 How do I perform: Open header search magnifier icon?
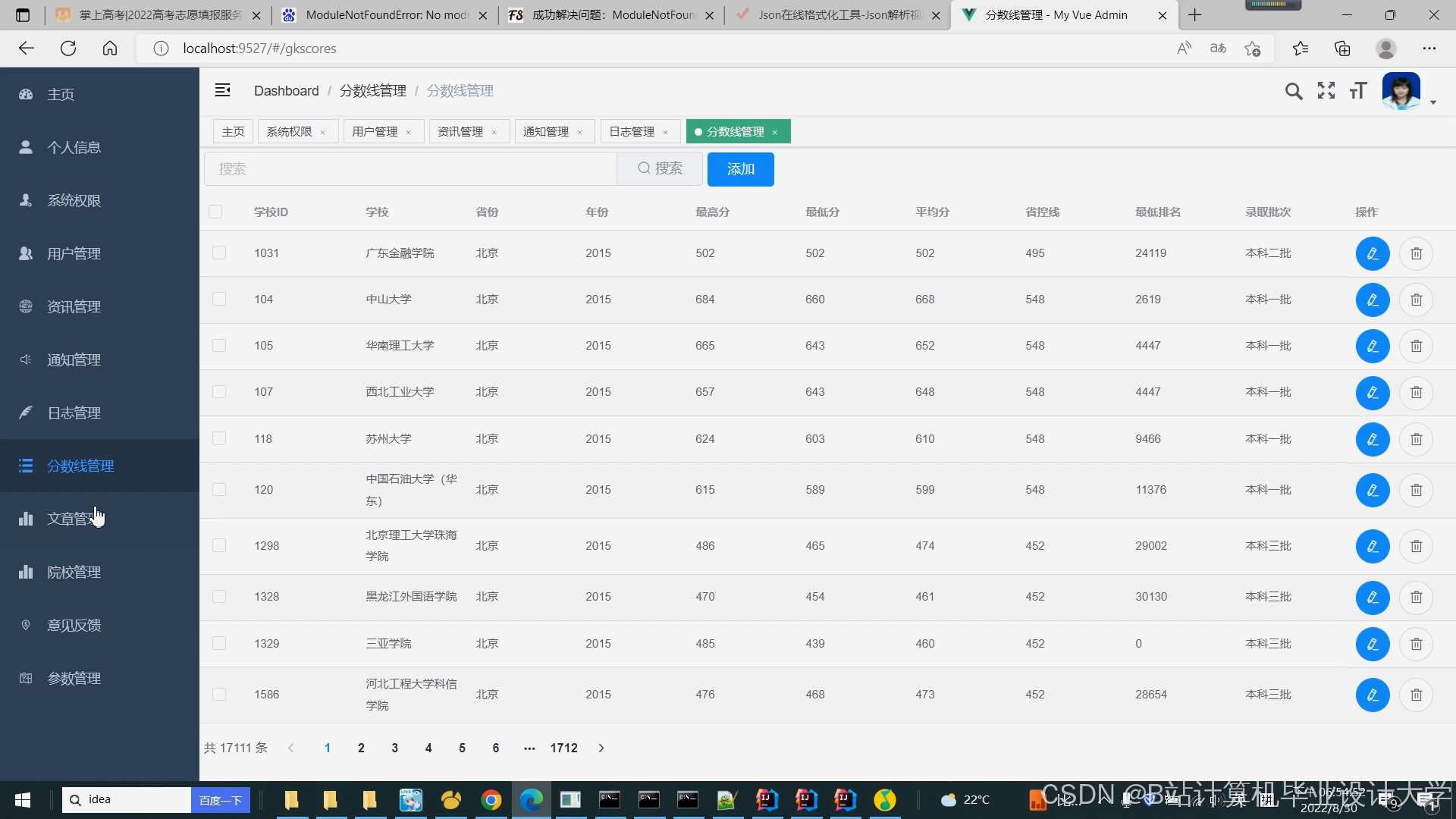pyautogui.click(x=1294, y=91)
